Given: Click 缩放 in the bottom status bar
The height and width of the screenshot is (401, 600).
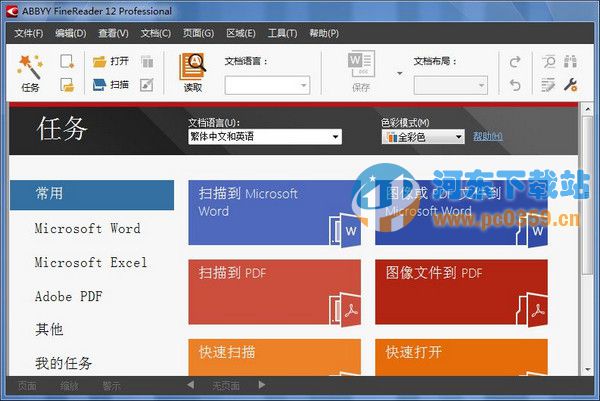Looking at the screenshot, I should (69, 386).
